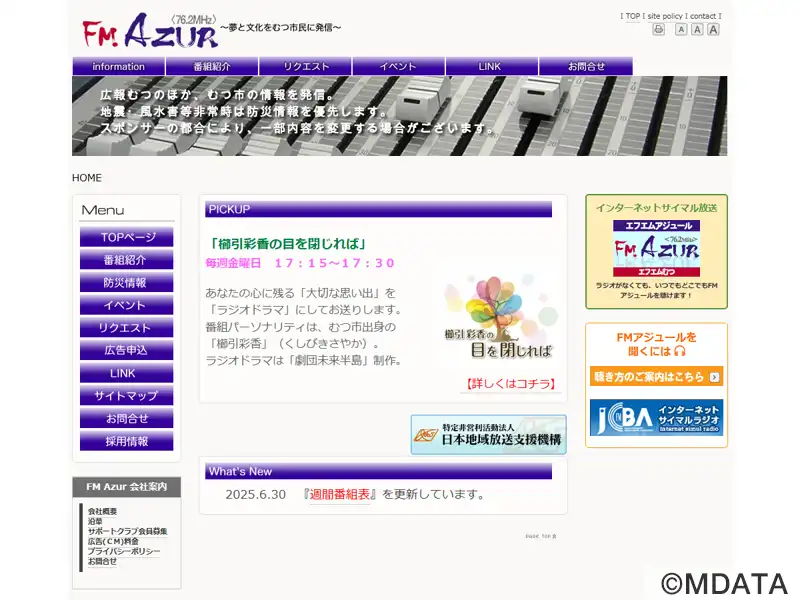Select サイトマップ in the sidebar menu

(127, 396)
